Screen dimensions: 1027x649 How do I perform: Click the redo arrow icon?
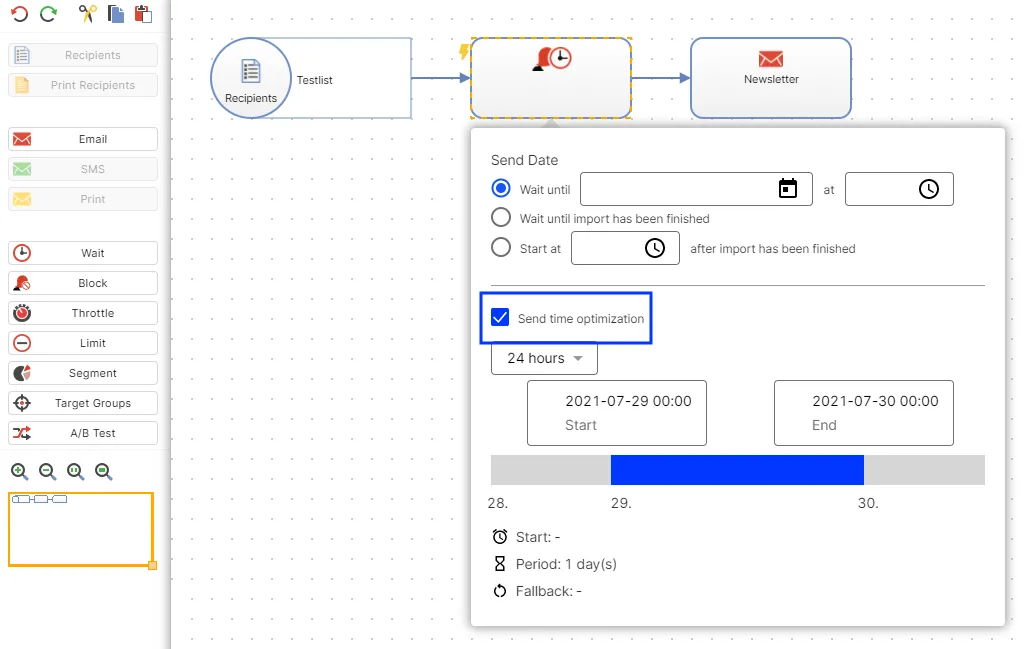tap(48, 14)
